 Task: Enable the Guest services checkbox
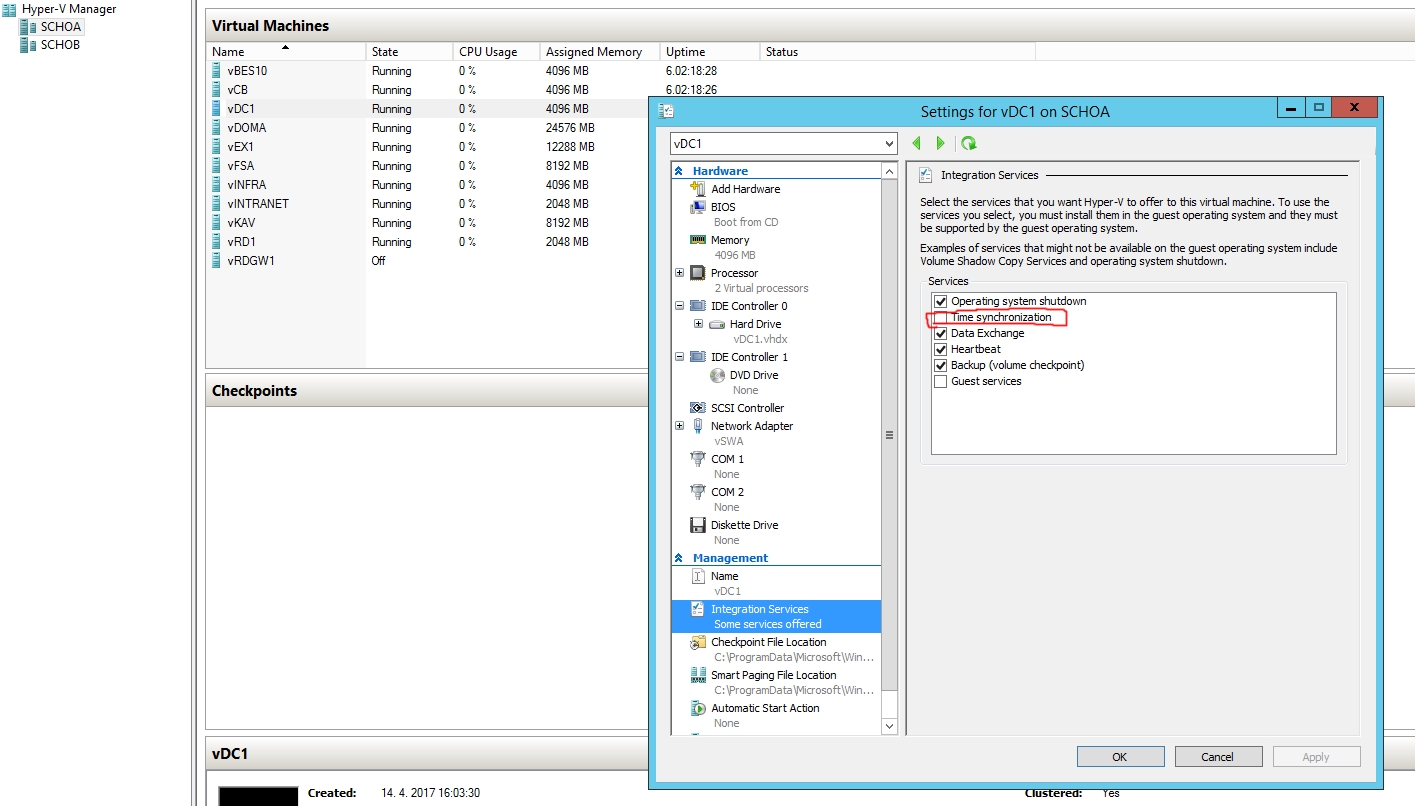tap(940, 381)
